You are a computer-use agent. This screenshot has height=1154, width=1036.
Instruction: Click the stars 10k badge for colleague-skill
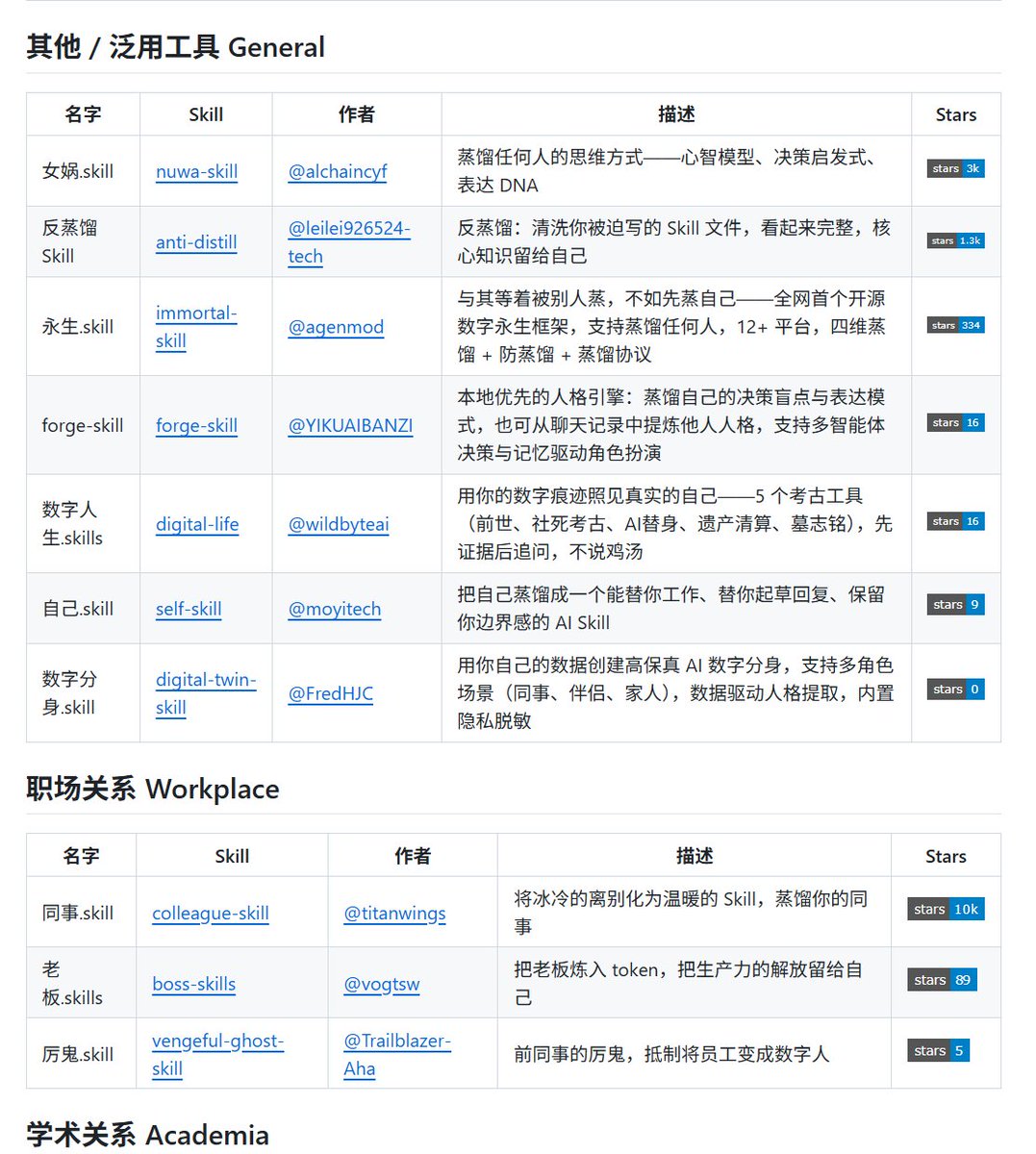tap(945, 909)
